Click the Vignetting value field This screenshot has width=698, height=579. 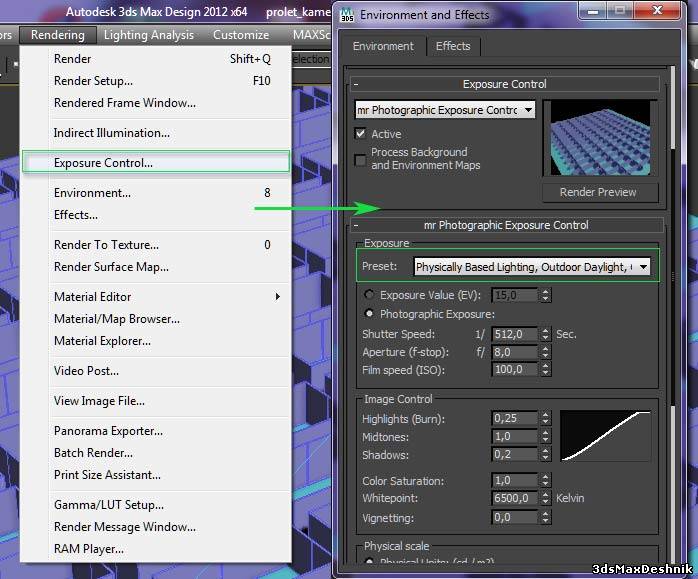(x=515, y=518)
